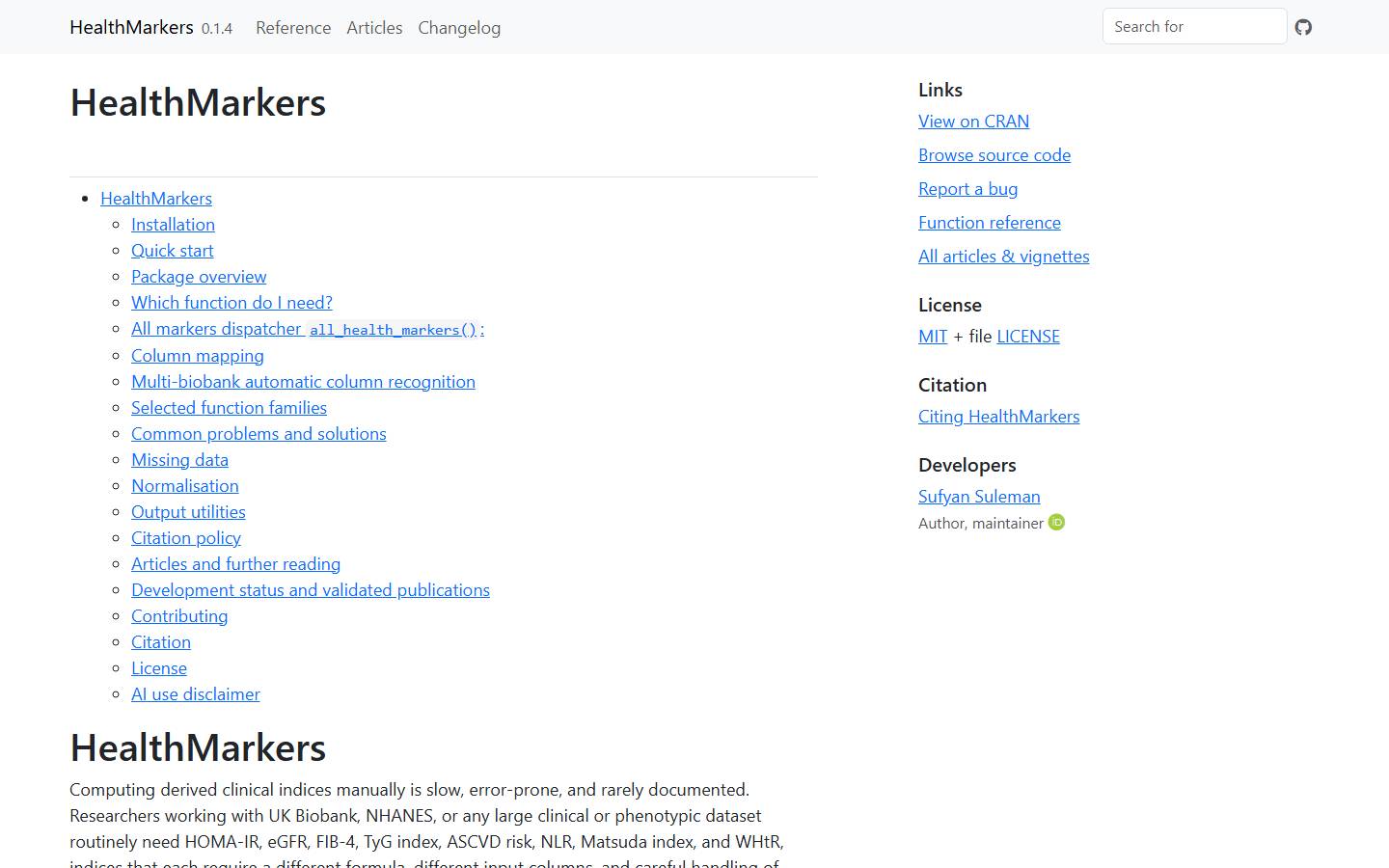Screen dimensions: 1389x868
Task: Jump to the Citation policy section
Action: (x=186, y=538)
